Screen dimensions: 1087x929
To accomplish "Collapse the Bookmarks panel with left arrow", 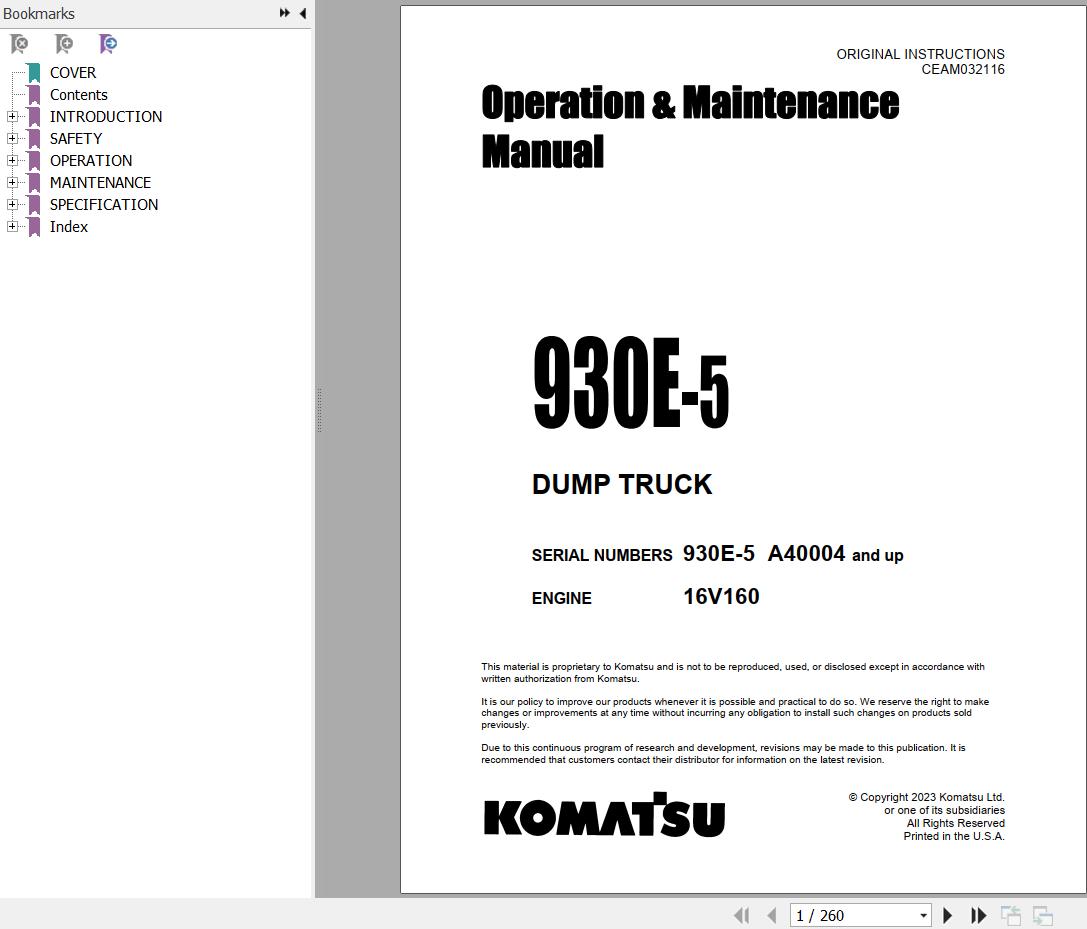I will [x=302, y=13].
